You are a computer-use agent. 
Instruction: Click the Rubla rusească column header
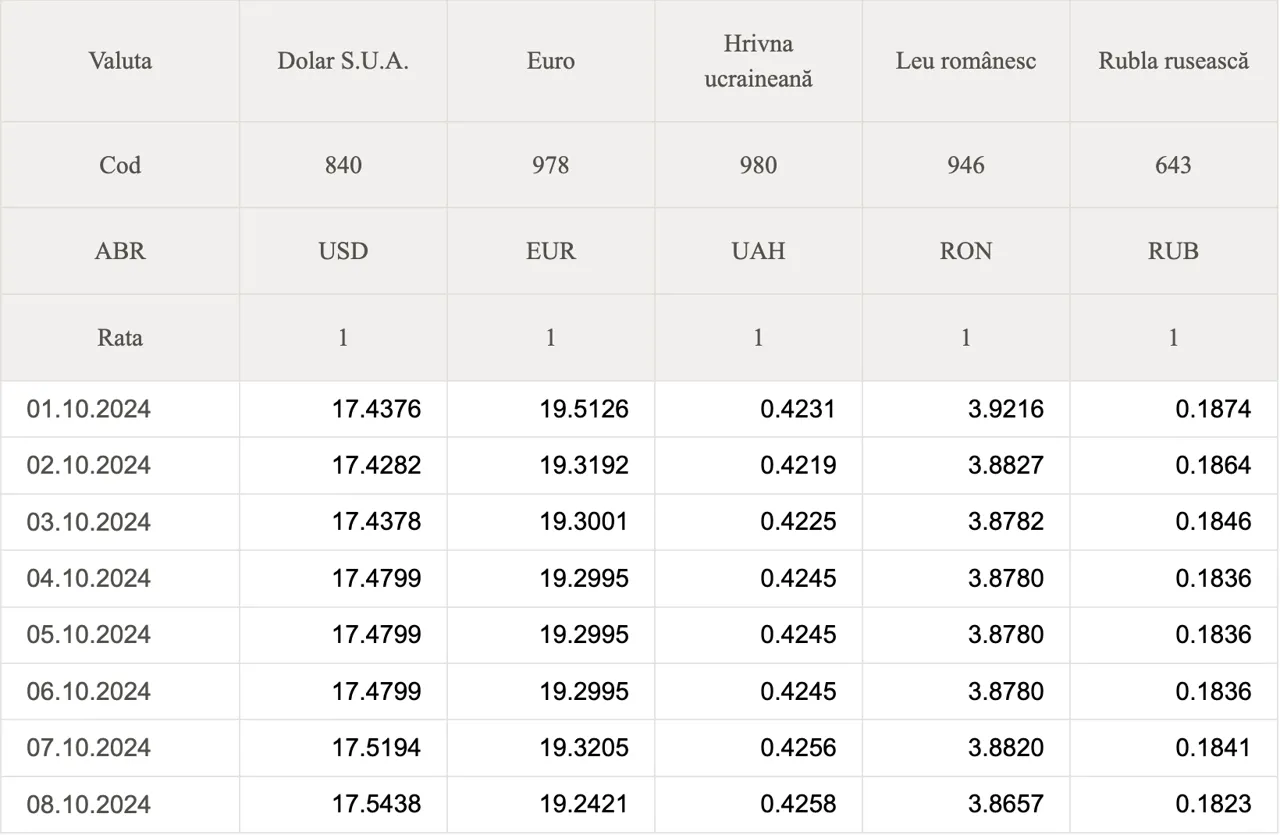click(1174, 61)
